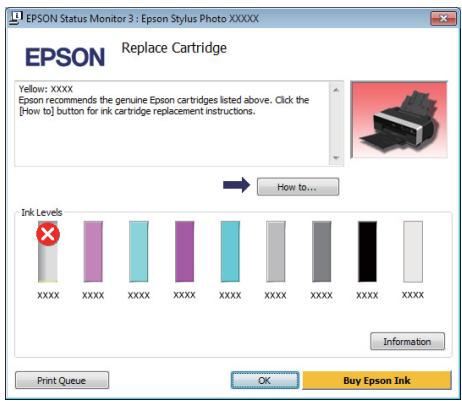Select the cyan ink level bar

(x=230, y=251)
